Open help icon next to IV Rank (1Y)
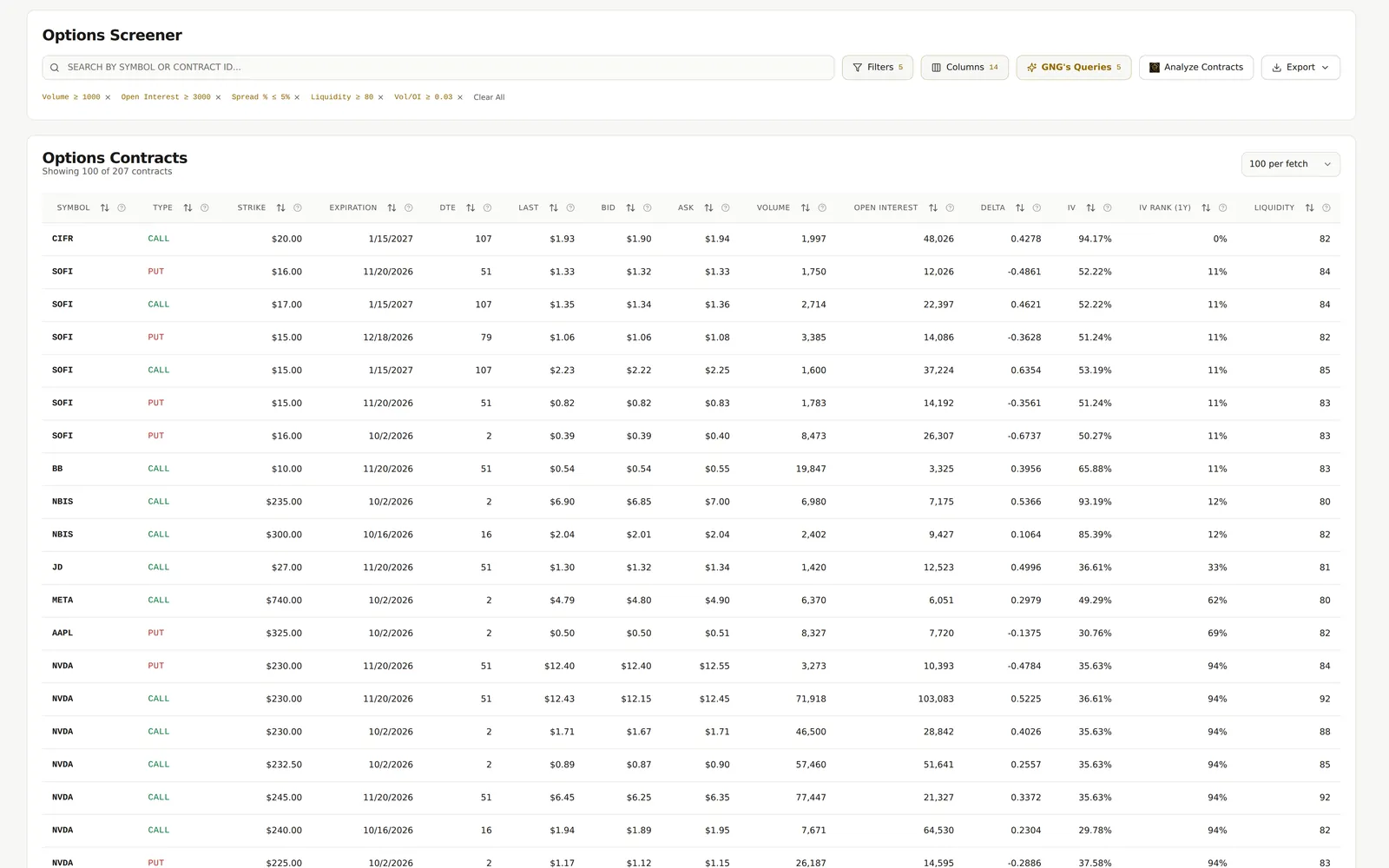The image size is (1389, 868). 1222,208
